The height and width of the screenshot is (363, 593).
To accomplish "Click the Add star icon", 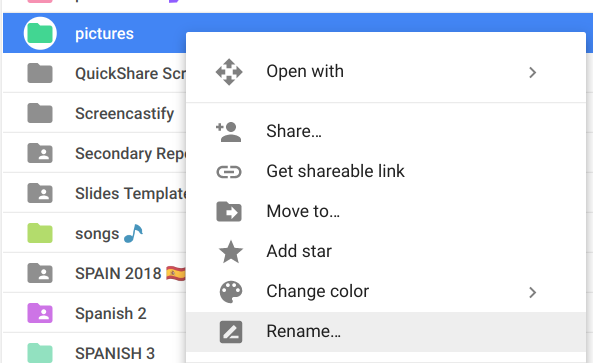I will [231, 251].
